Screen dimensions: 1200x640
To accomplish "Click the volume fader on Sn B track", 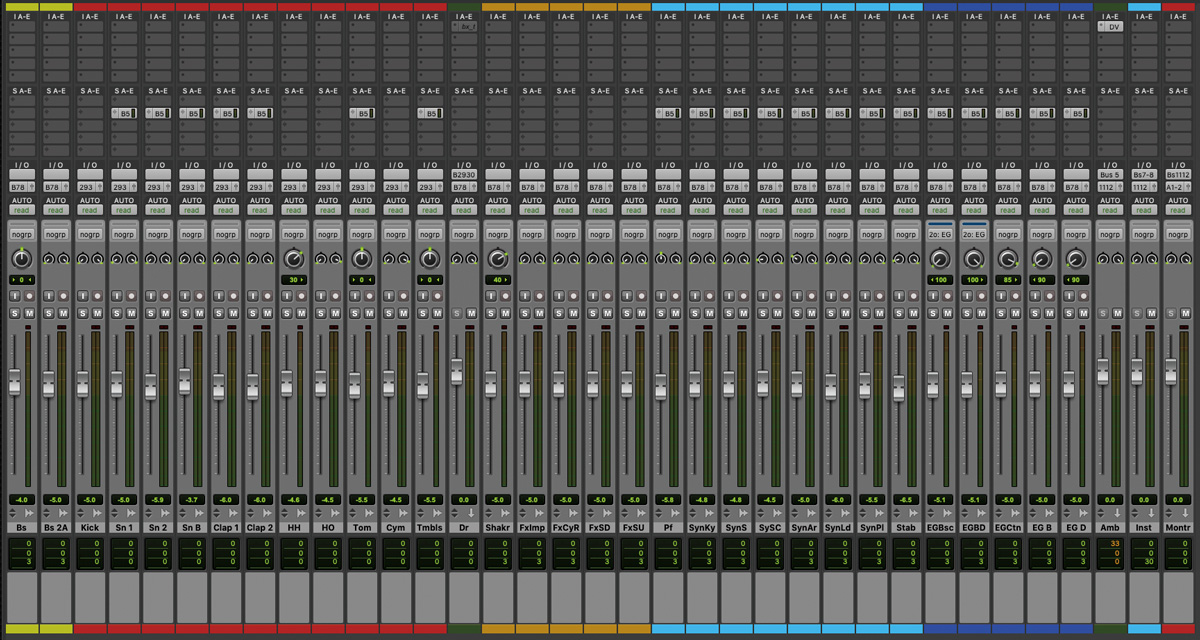I will 185,381.
